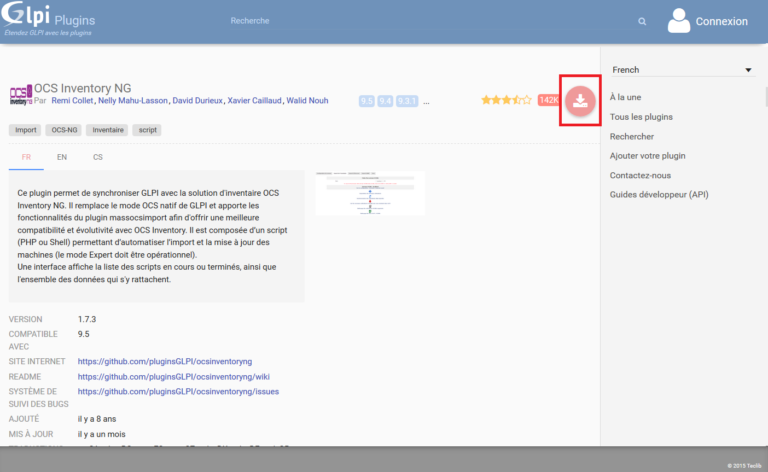768x472 pixels.
Task: Switch to the EN description tab
Action: [x=62, y=157]
